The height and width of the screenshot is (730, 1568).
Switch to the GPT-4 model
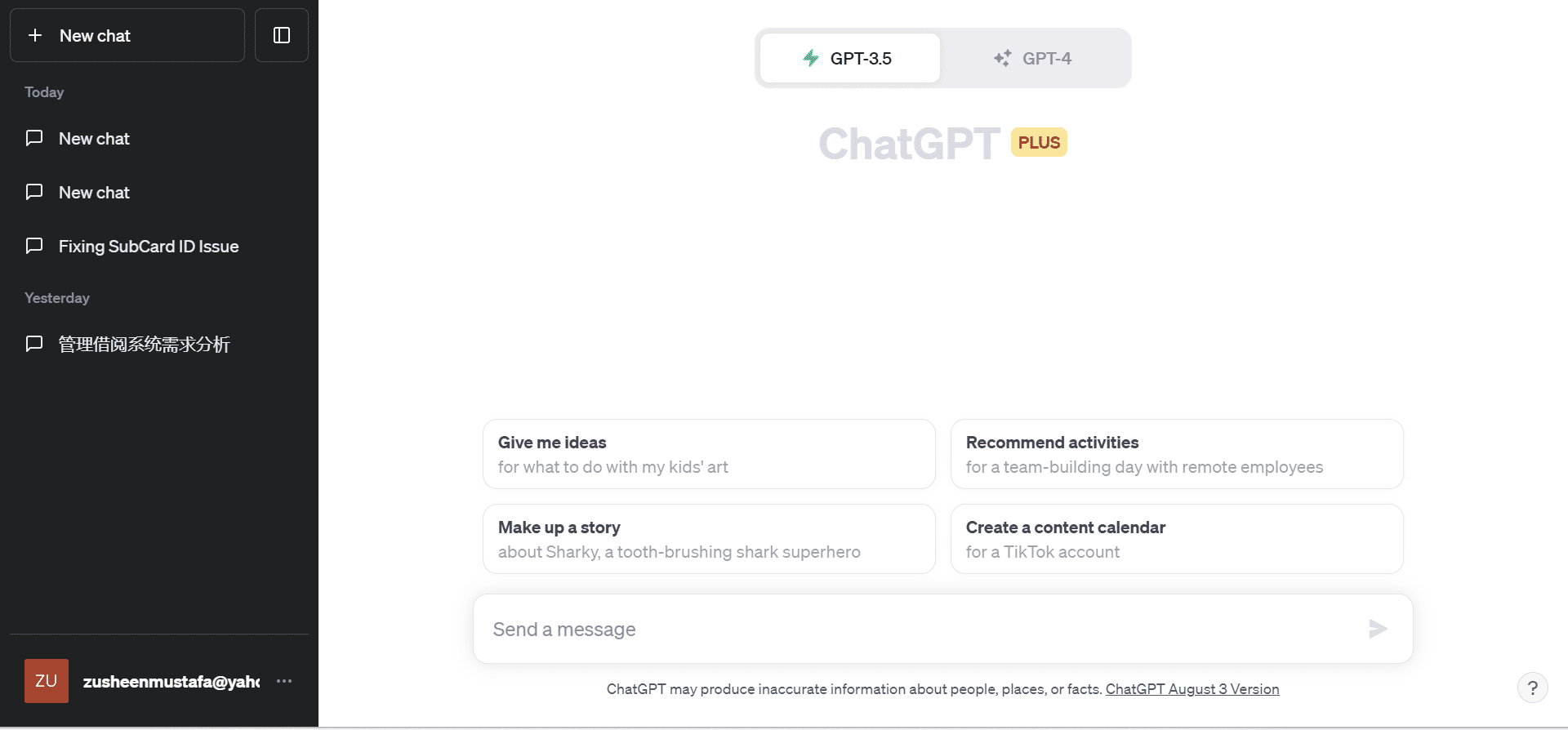(1034, 58)
